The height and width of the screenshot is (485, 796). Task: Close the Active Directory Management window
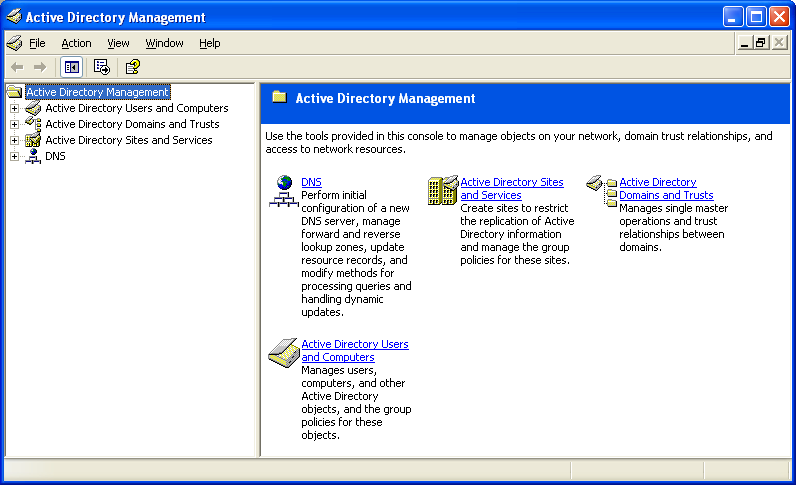click(x=779, y=17)
